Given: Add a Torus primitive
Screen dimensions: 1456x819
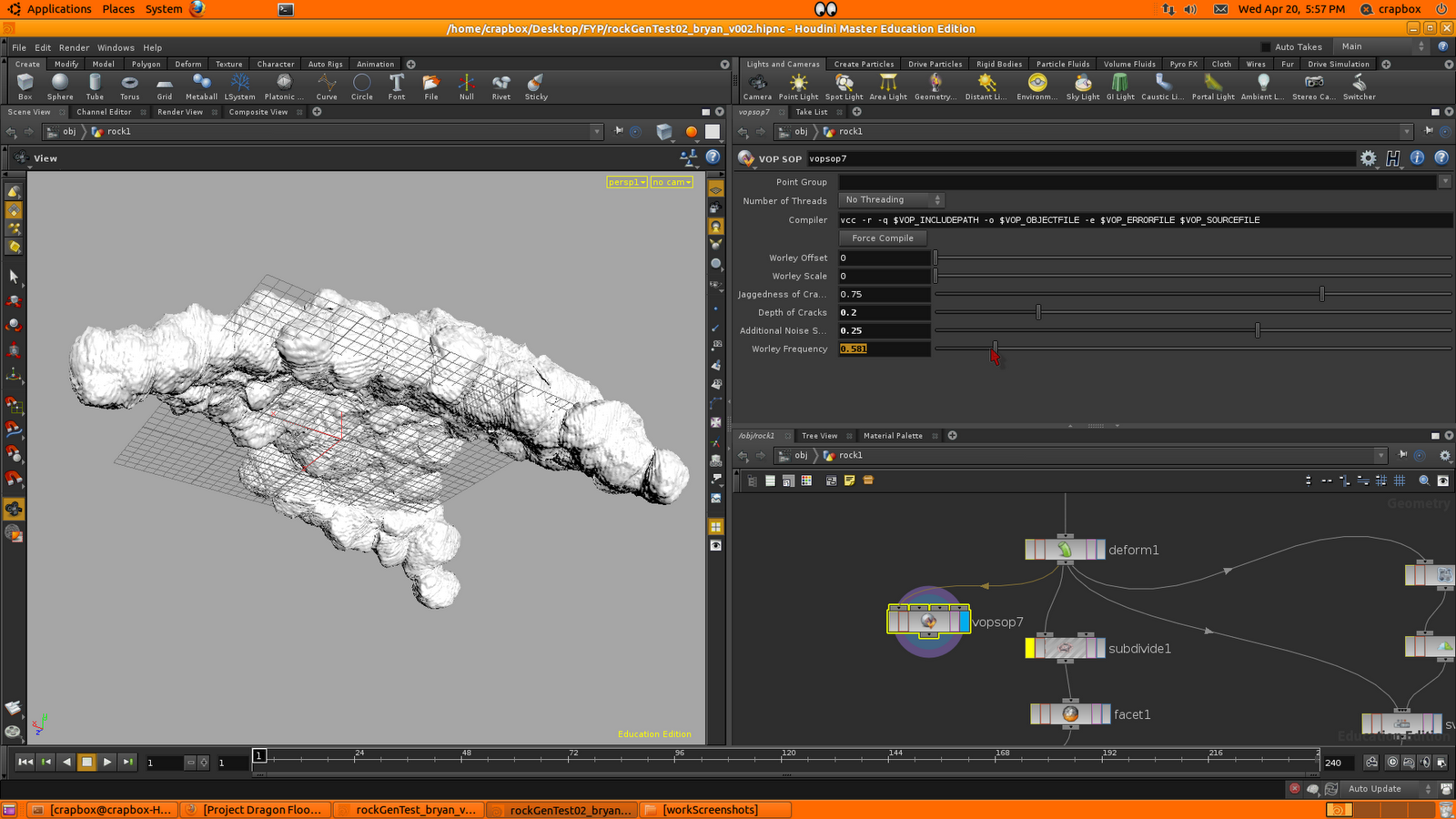Looking at the screenshot, I should pyautogui.click(x=130, y=86).
